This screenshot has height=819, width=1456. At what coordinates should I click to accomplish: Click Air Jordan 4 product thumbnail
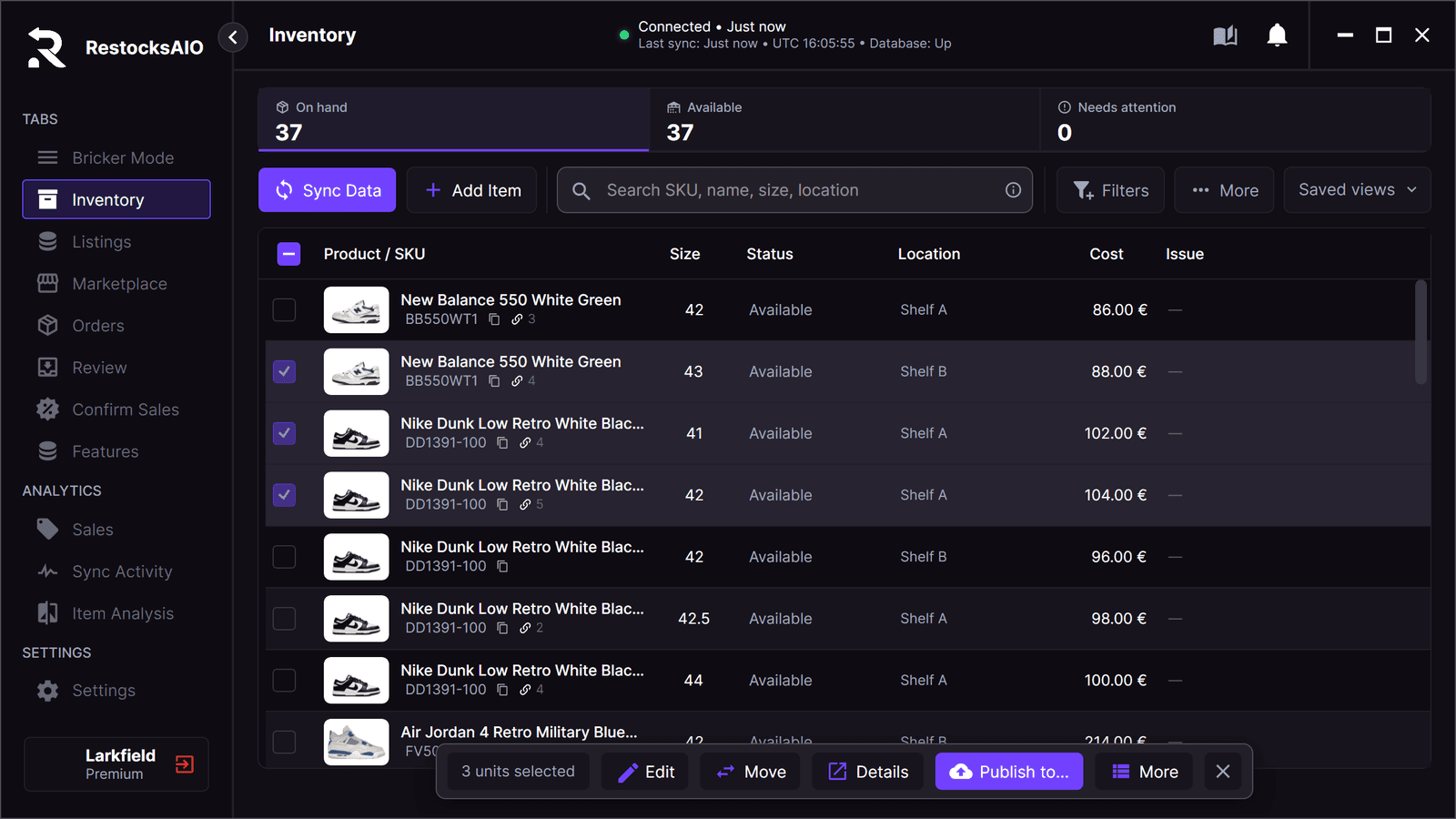356,742
